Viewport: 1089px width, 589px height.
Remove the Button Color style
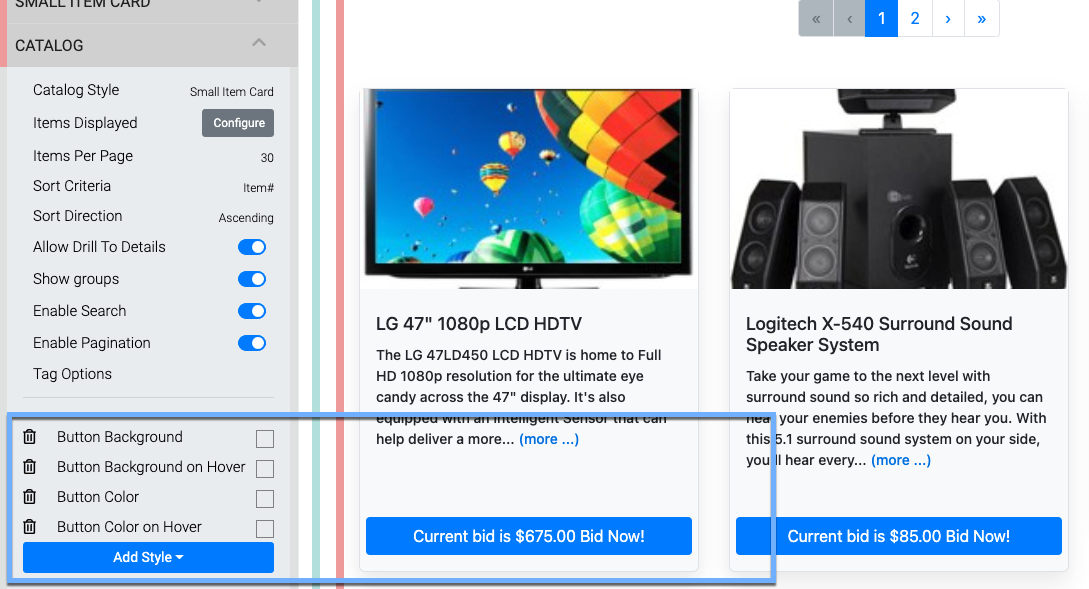[x=29, y=497]
